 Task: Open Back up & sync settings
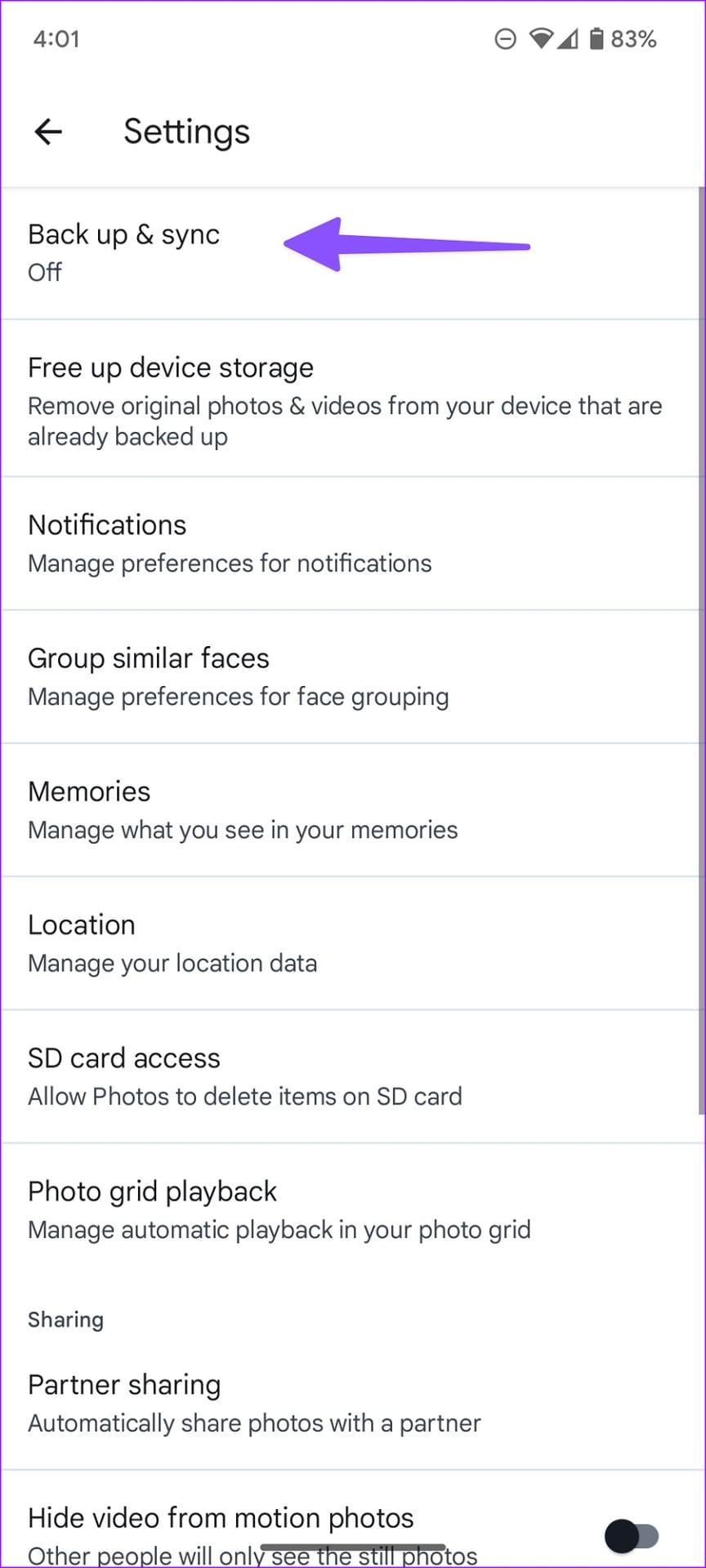point(351,253)
